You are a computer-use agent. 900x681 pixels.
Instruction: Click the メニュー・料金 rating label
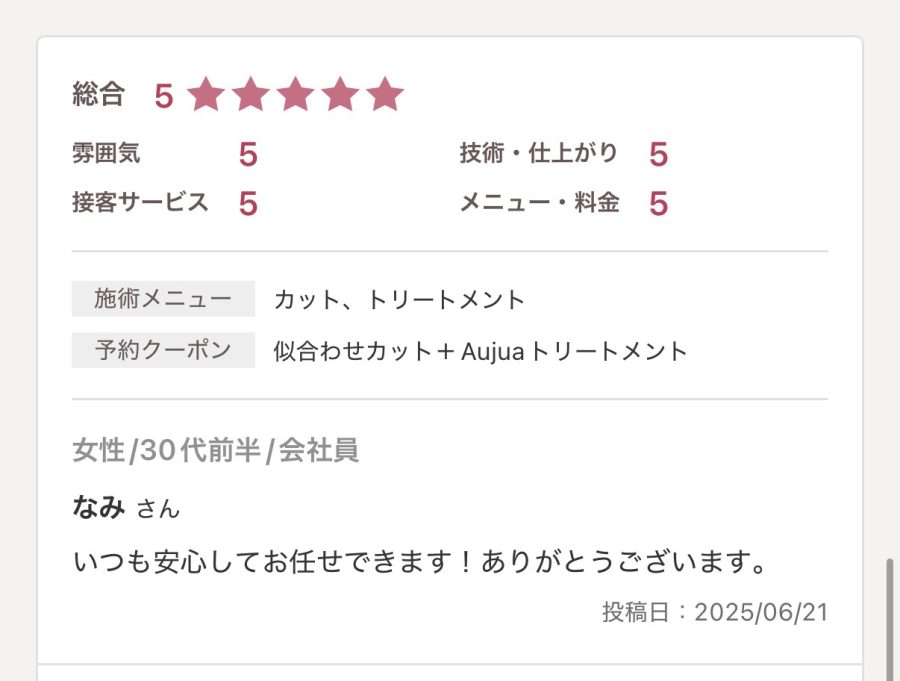pyautogui.click(x=539, y=203)
